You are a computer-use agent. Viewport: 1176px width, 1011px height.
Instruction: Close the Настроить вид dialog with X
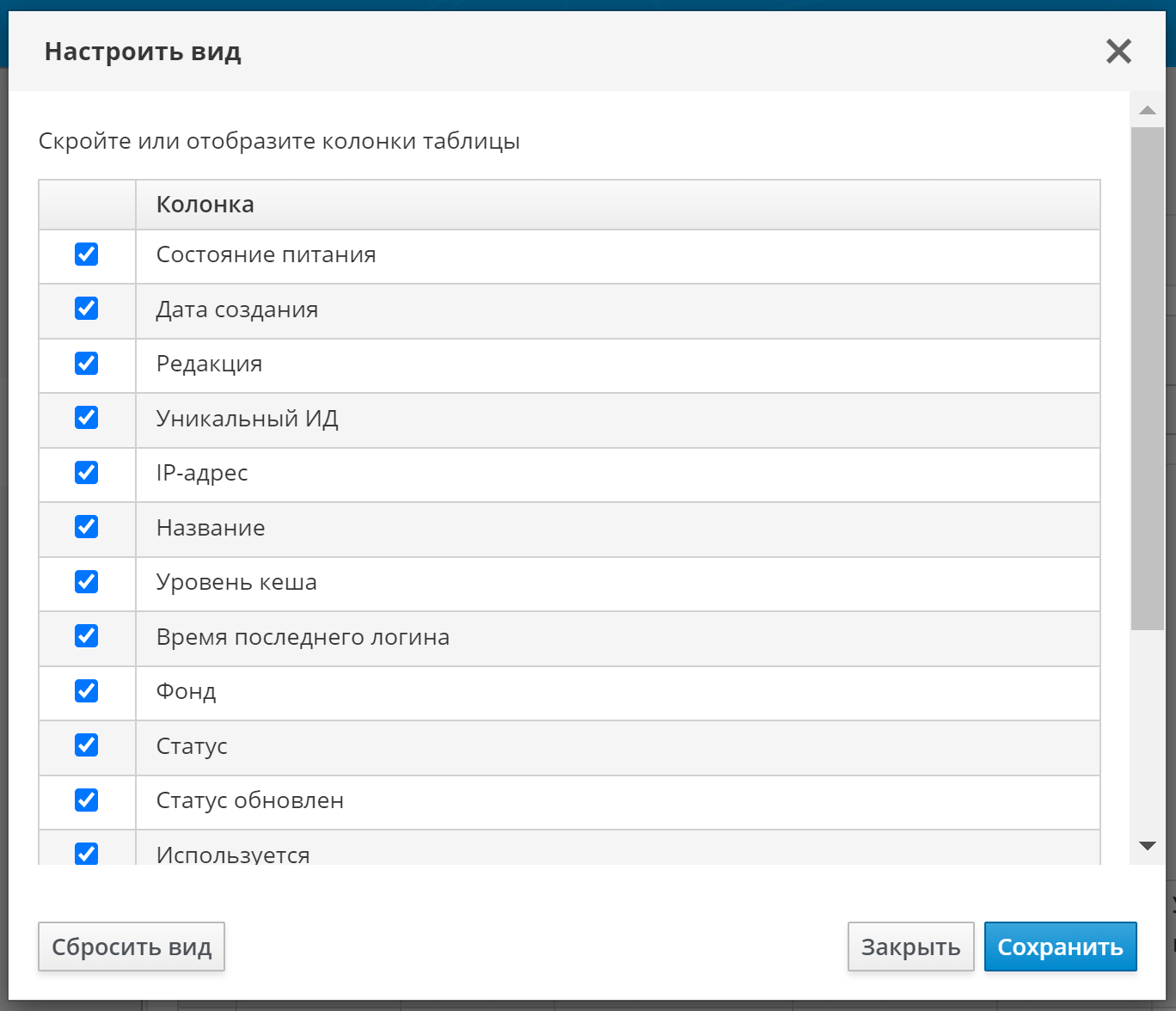(1118, 52)
